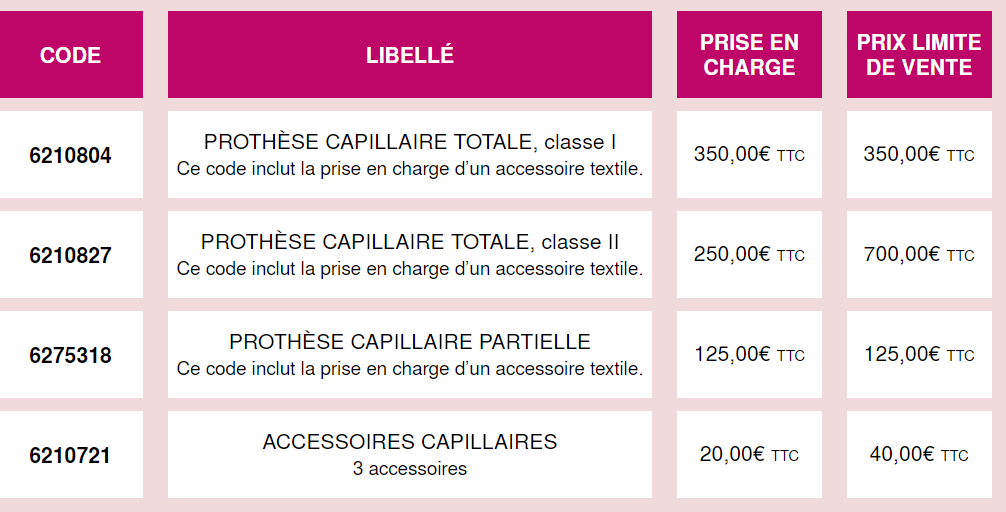Select the 20,00€ prise en charge cell
This screenshot has height=512, width=1006.
point(749,455)
